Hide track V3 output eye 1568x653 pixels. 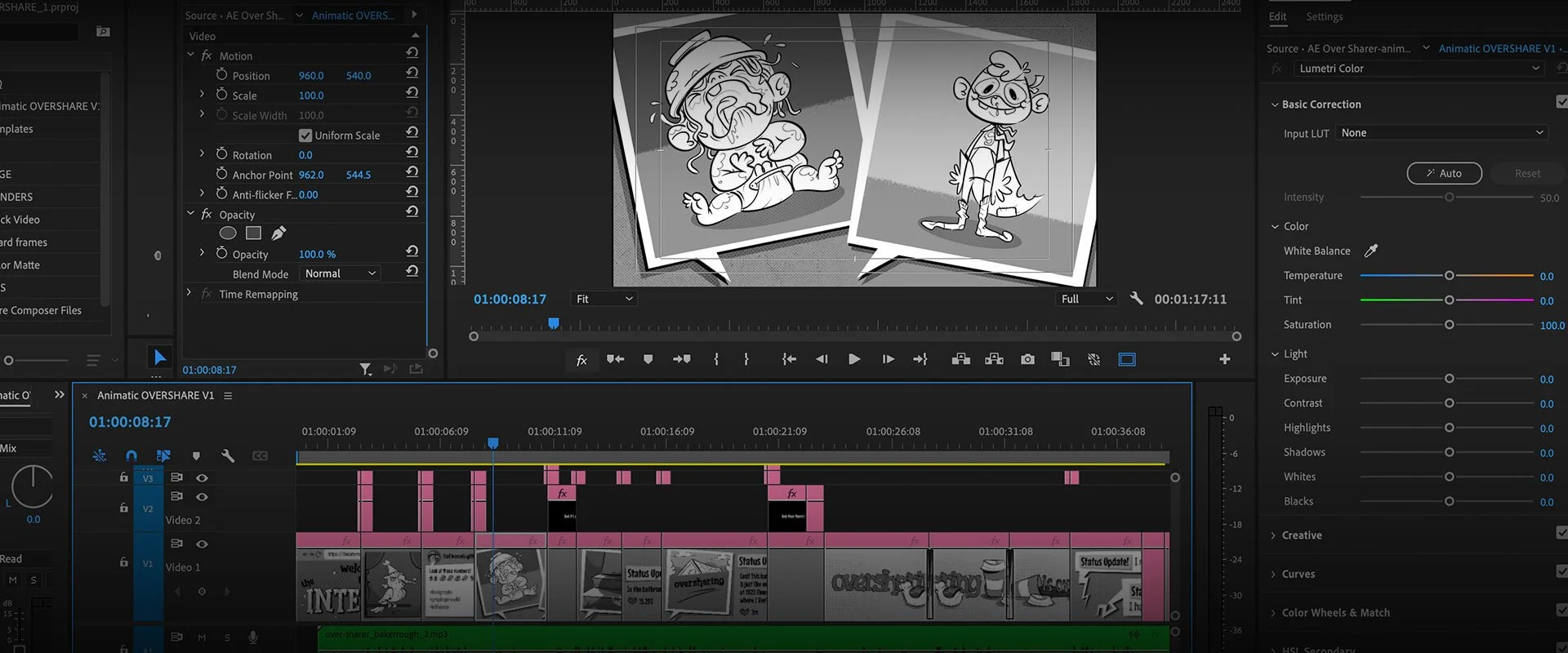(202, 478)
